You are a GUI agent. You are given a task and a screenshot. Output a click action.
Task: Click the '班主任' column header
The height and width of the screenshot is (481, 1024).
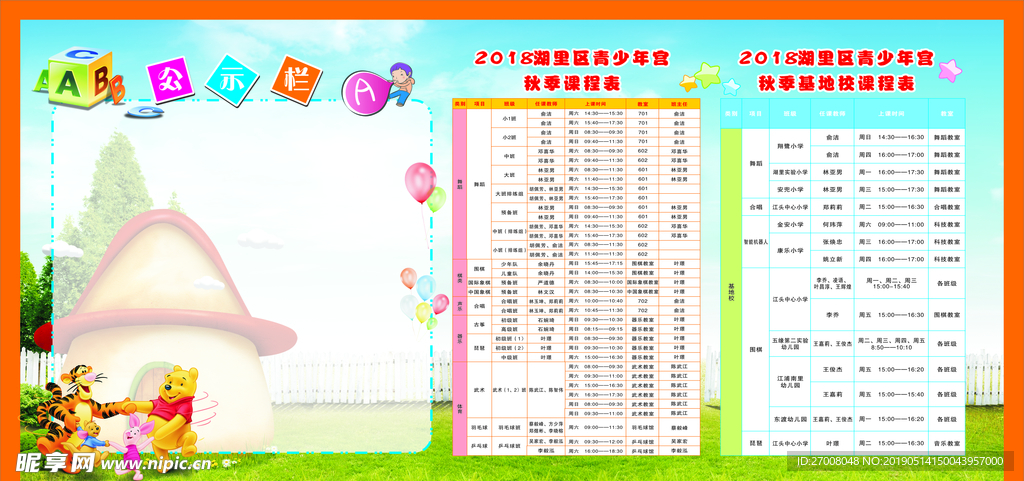click(x=679, y=103)
